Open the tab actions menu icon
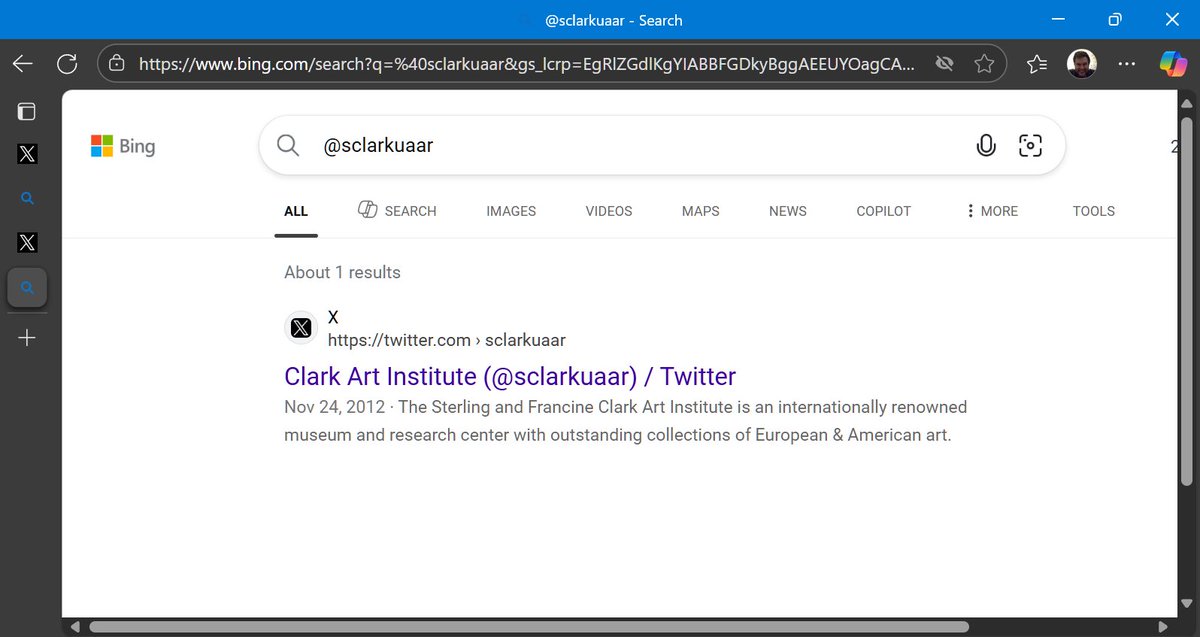The image size is (1200, 637). point(27,111)
